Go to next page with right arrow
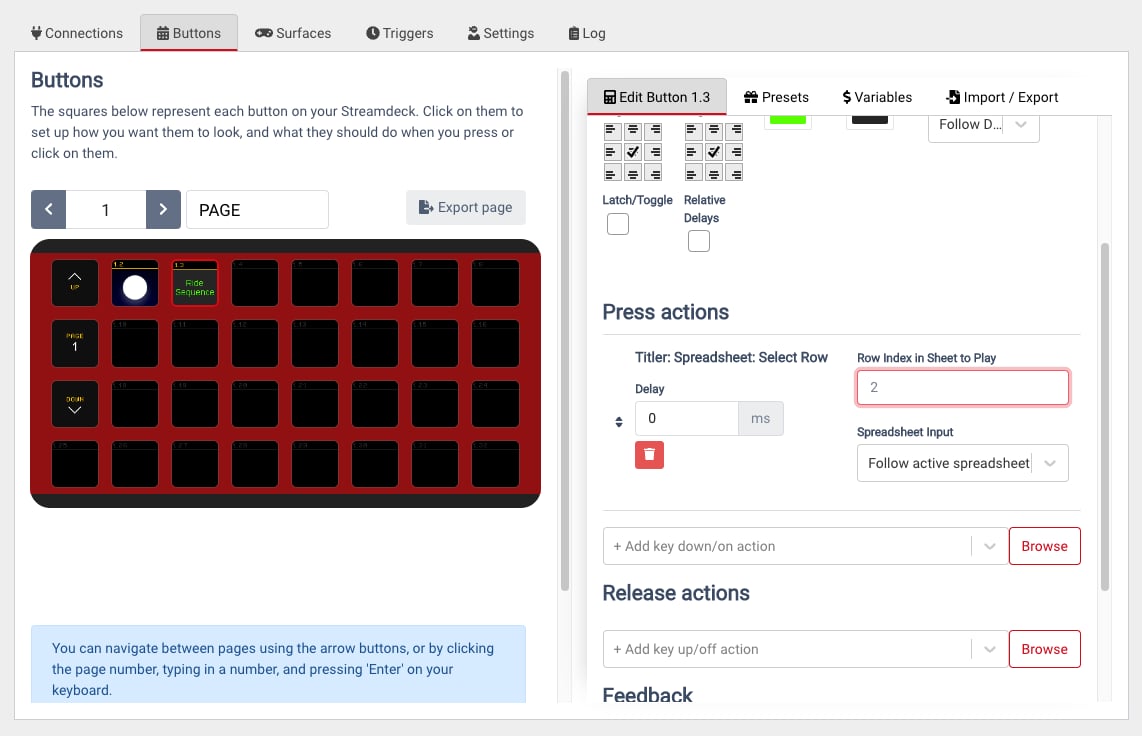This screenshot has width=1142, height=736. [x=163, y=210]
